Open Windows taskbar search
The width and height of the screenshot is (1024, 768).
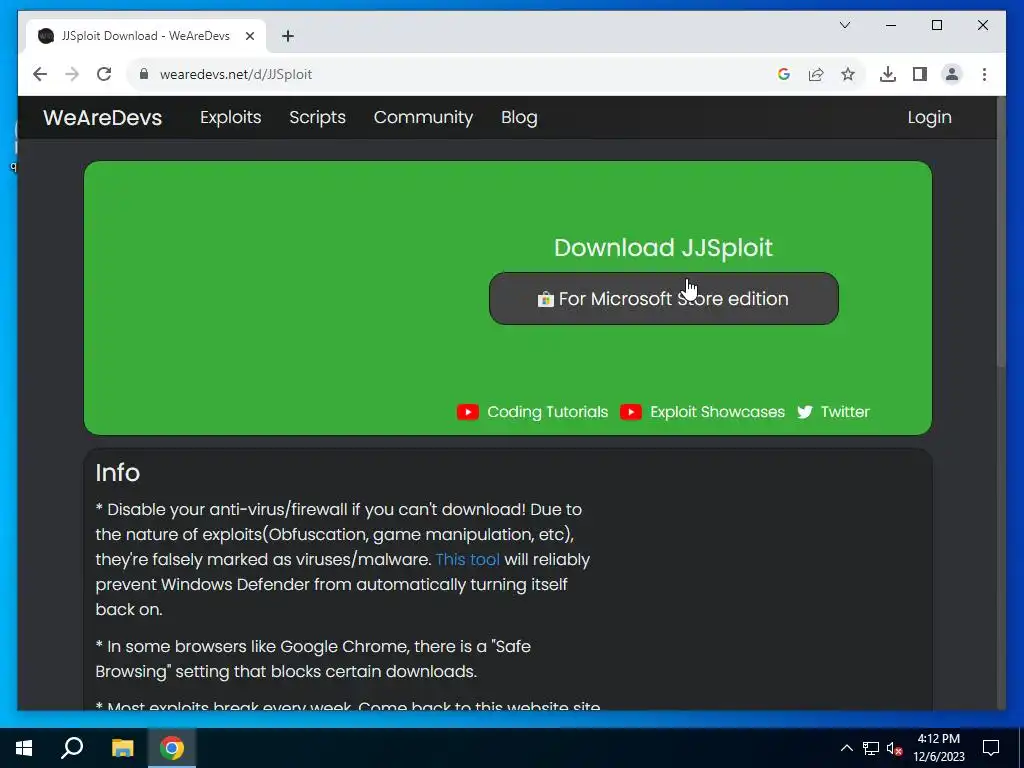(72, 748)
